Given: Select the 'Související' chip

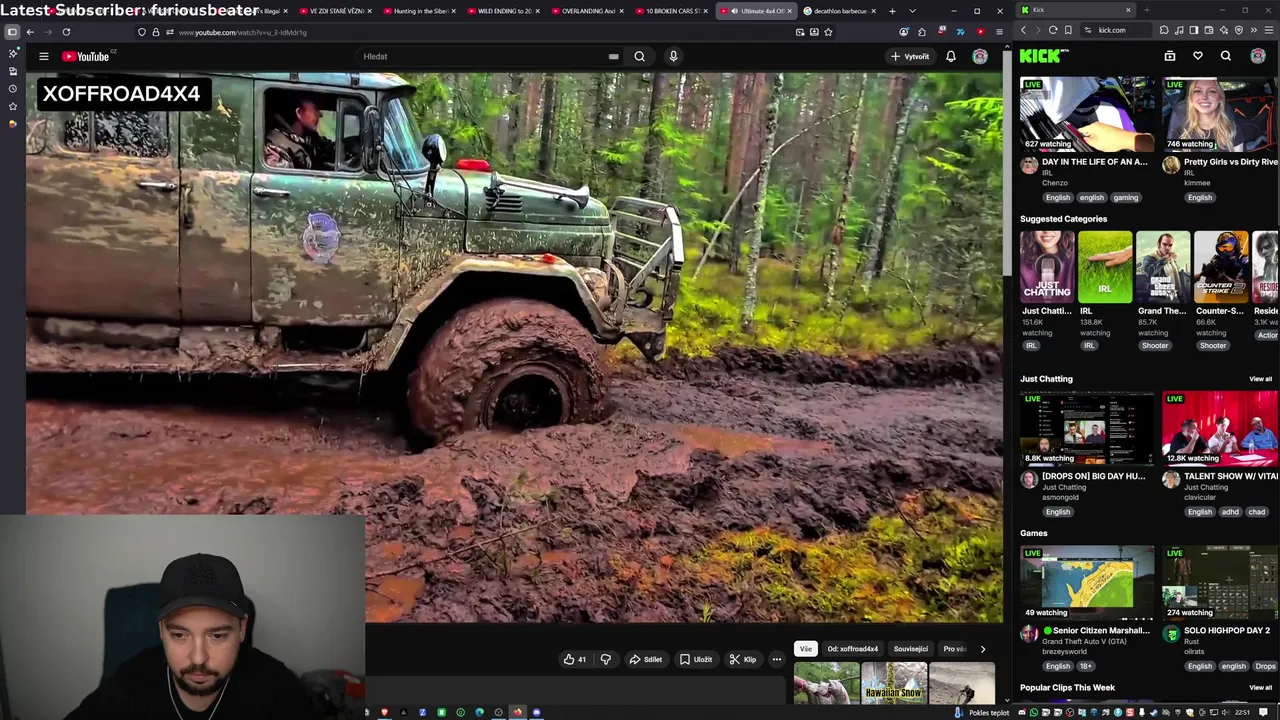Looking at the screenshot, I should click(910, 649).
